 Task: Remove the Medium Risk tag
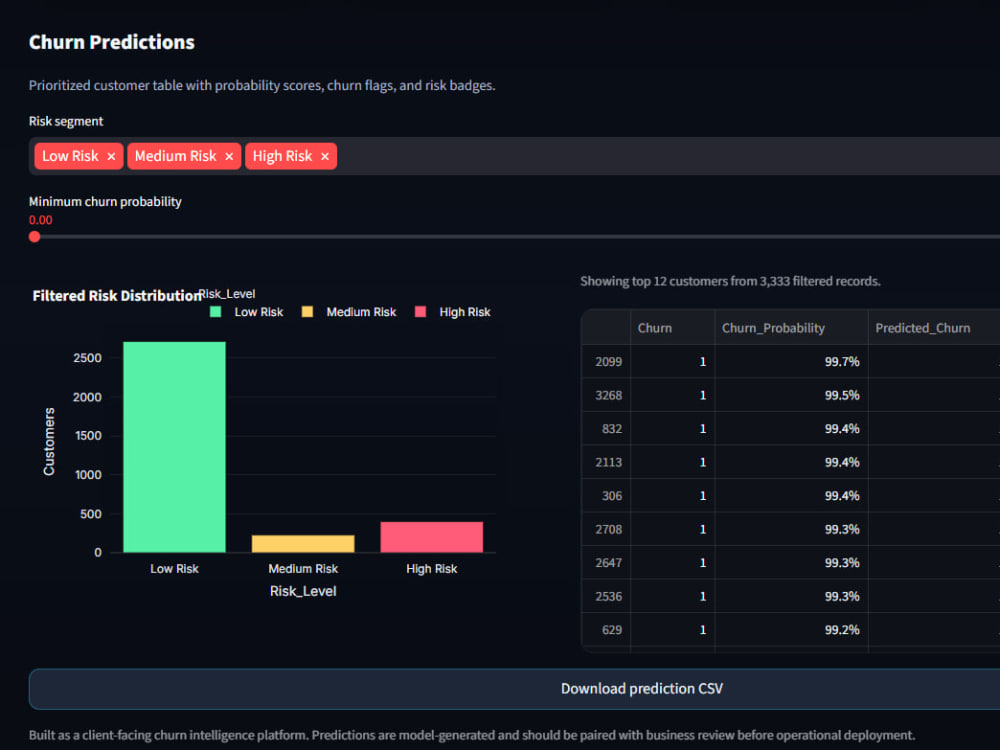pos(229,156)
